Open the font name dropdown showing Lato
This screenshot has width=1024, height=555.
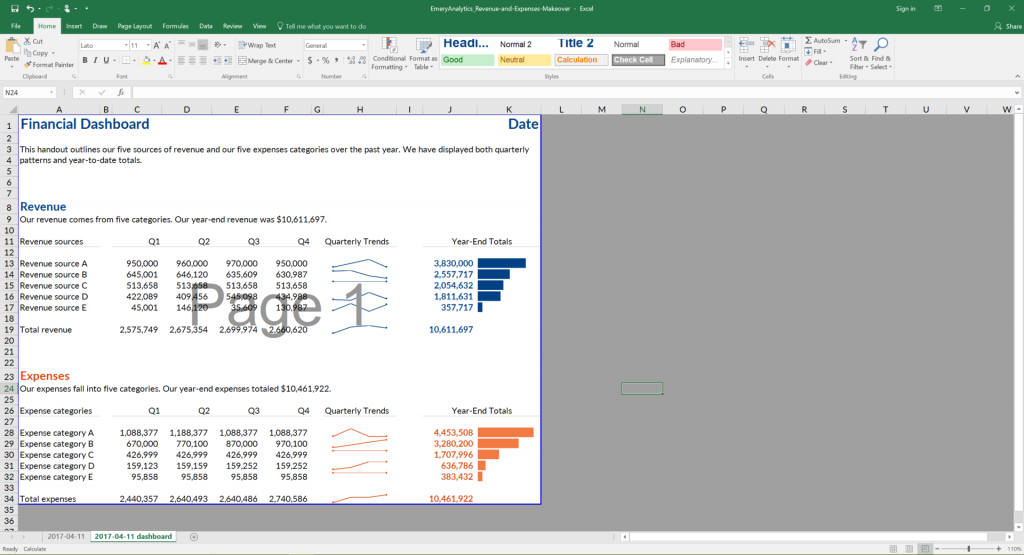click(x=101, y=45)
